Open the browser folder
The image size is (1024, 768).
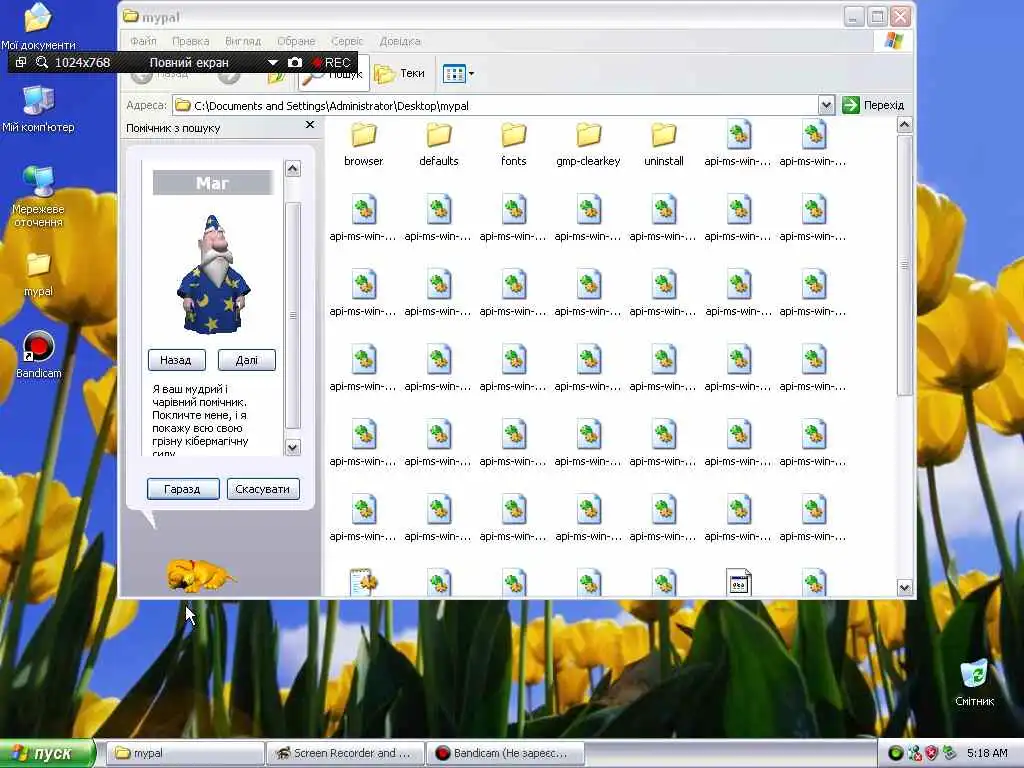(x=364, y=144)
